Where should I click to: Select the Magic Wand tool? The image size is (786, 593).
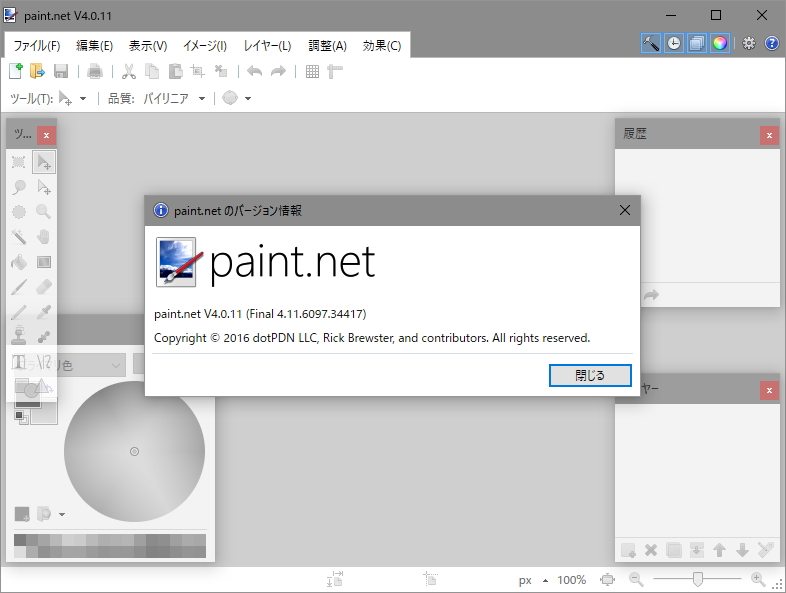tap(19, 237)
